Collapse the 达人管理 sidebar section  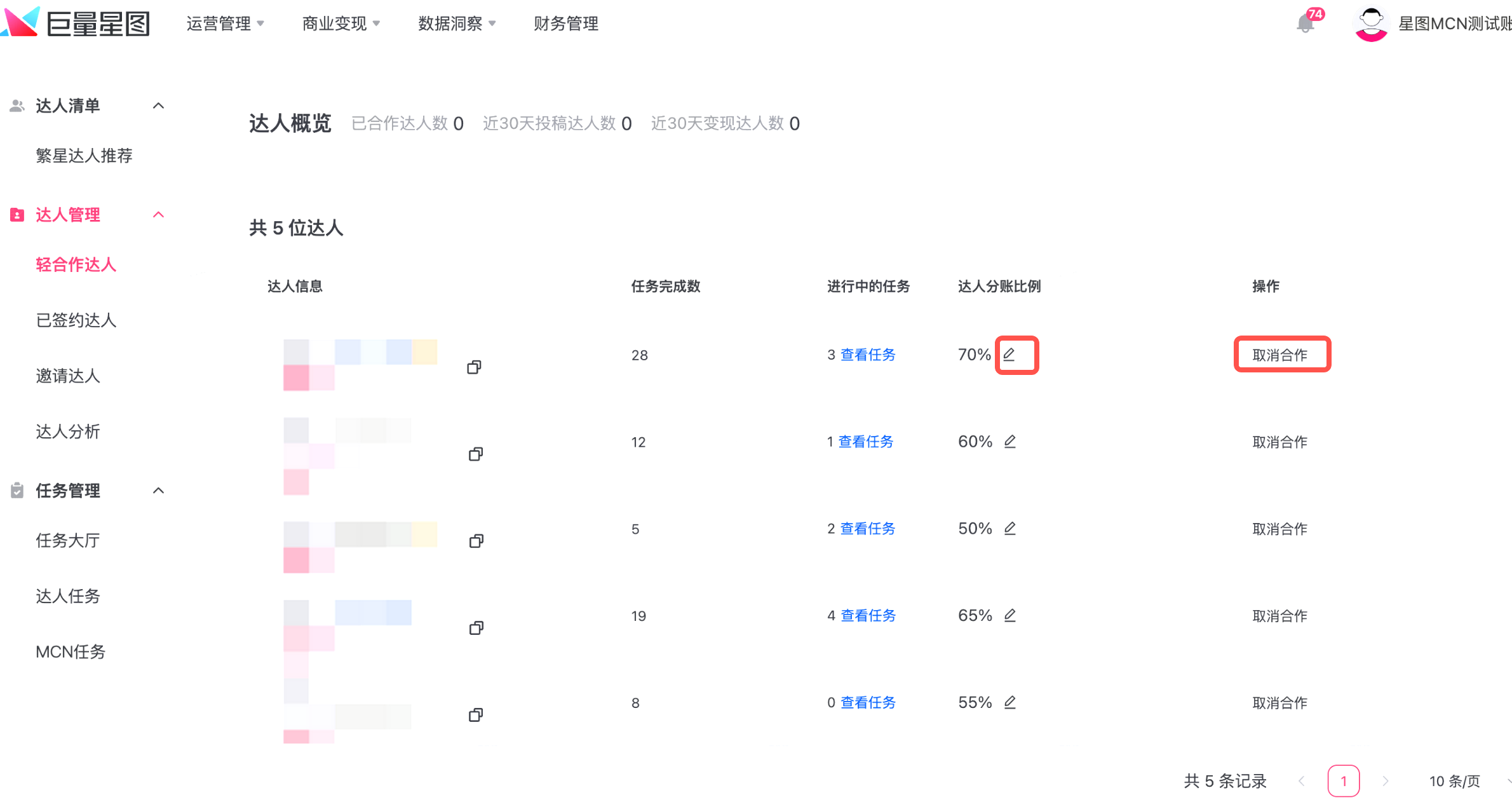pyautogui.click(x=159, y=215)
